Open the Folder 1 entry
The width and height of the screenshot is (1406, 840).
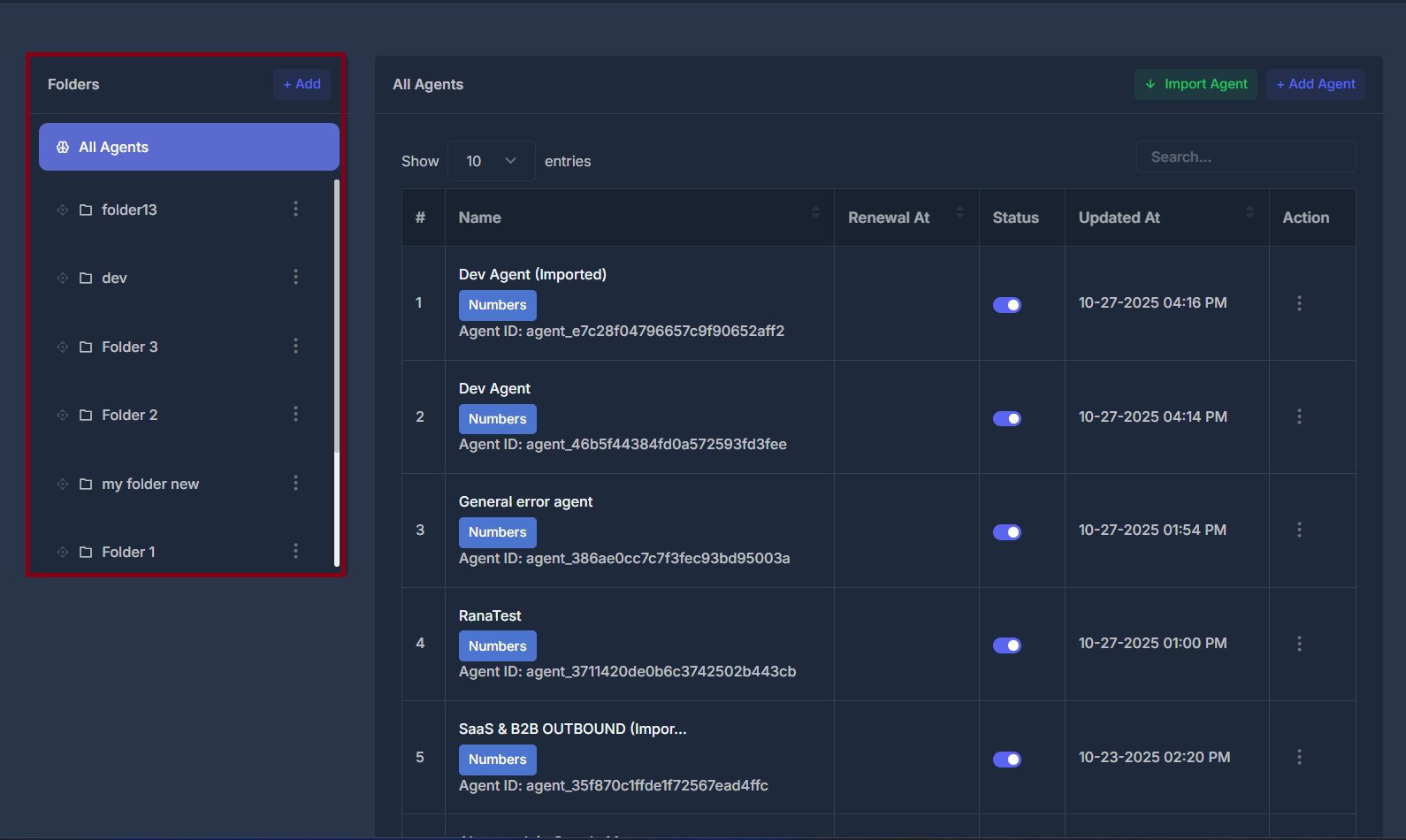point(128,552)
